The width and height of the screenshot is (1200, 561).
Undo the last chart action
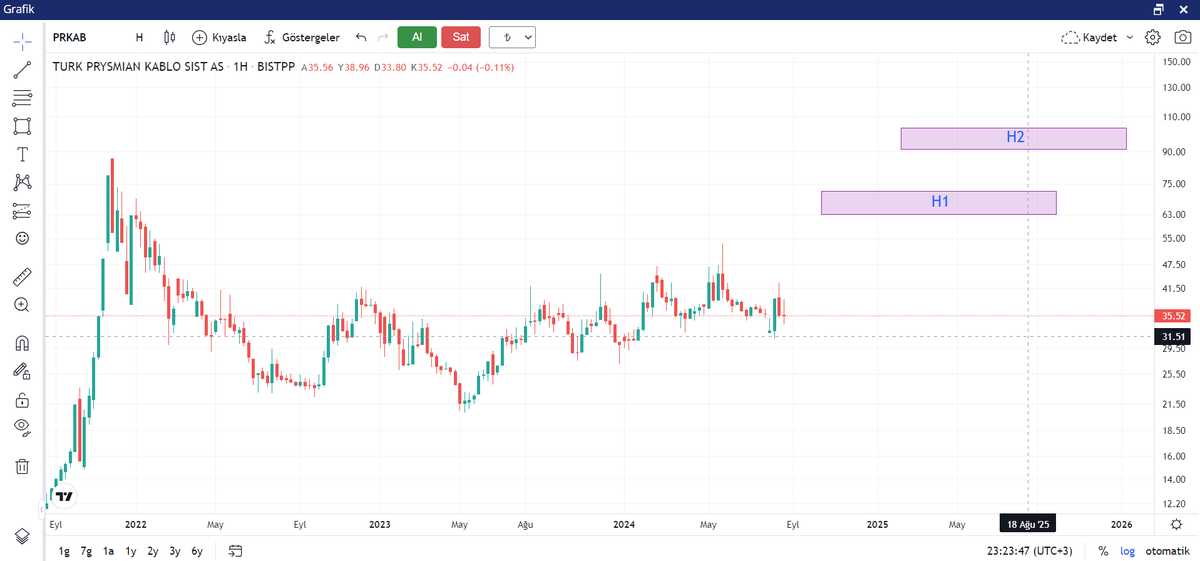361,37
